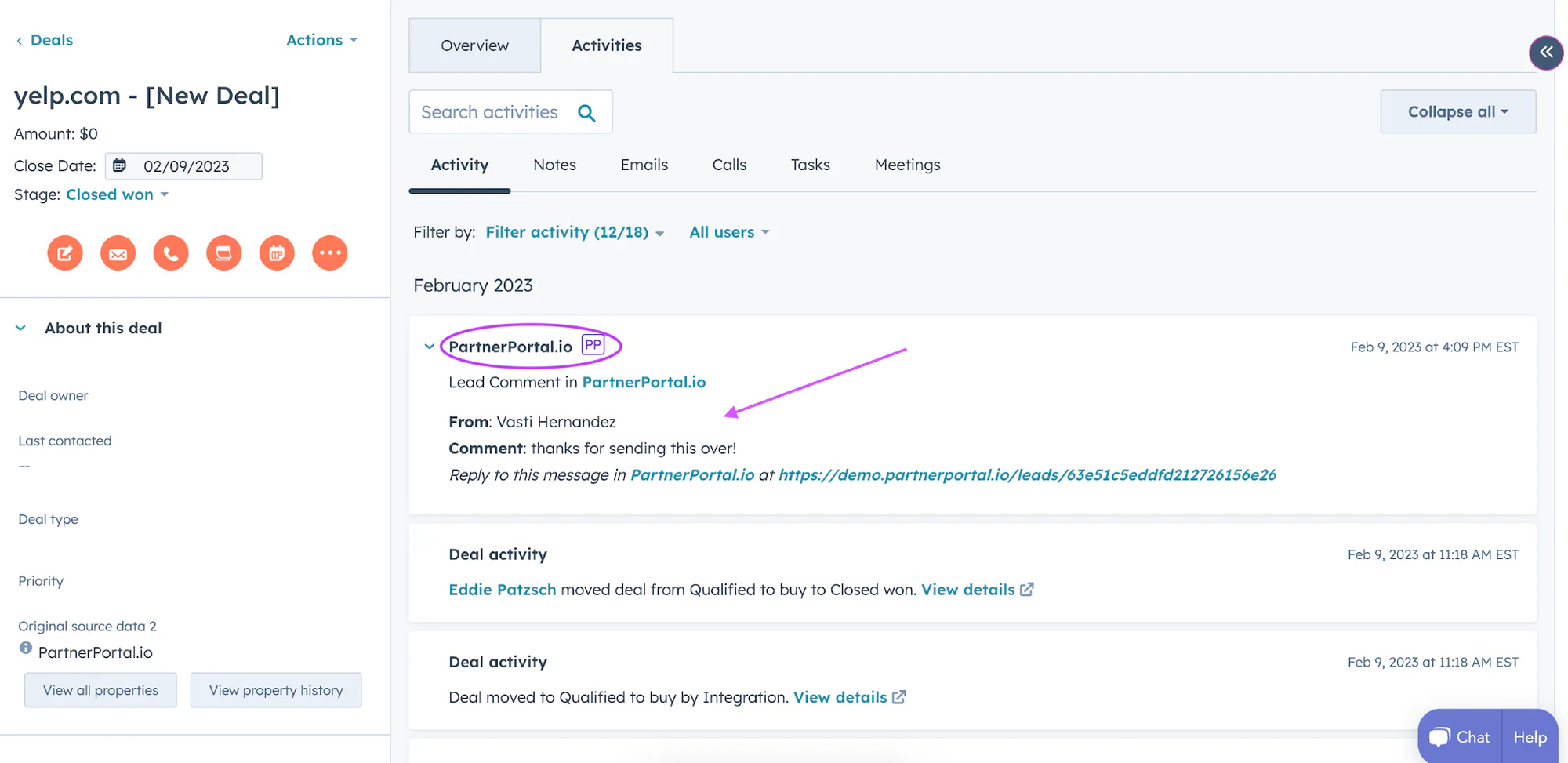1568x763 pixels.
Task: Select the Activities tab
Action: (607, 45)
